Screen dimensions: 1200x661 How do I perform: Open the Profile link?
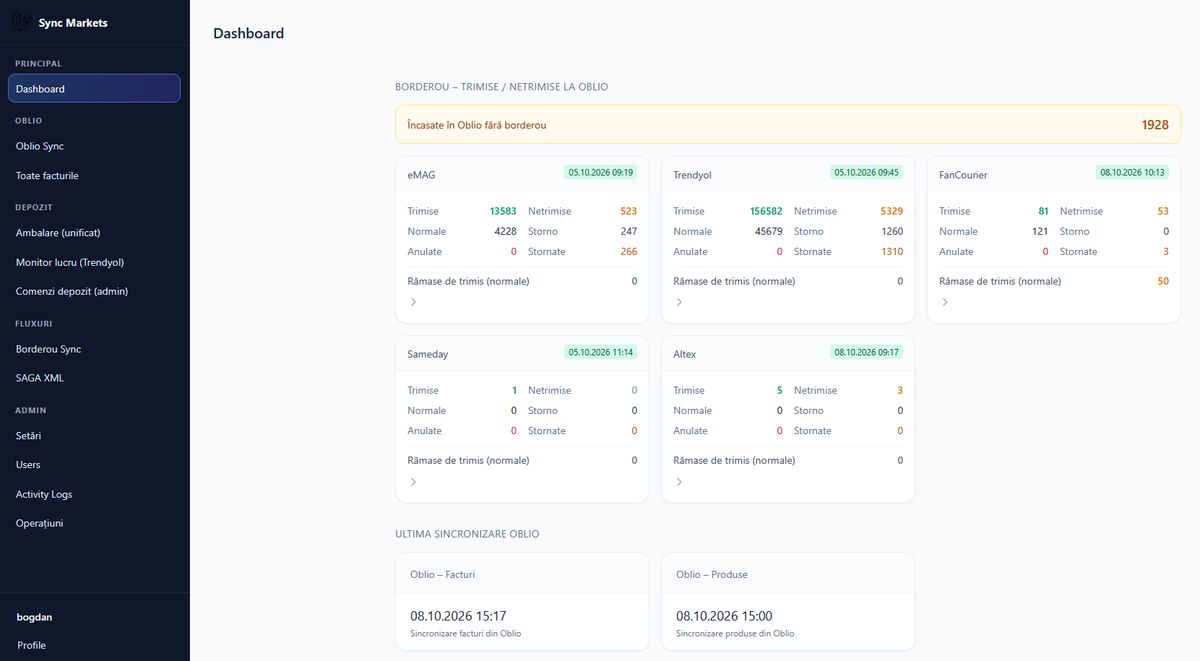(x=32, y=645)
